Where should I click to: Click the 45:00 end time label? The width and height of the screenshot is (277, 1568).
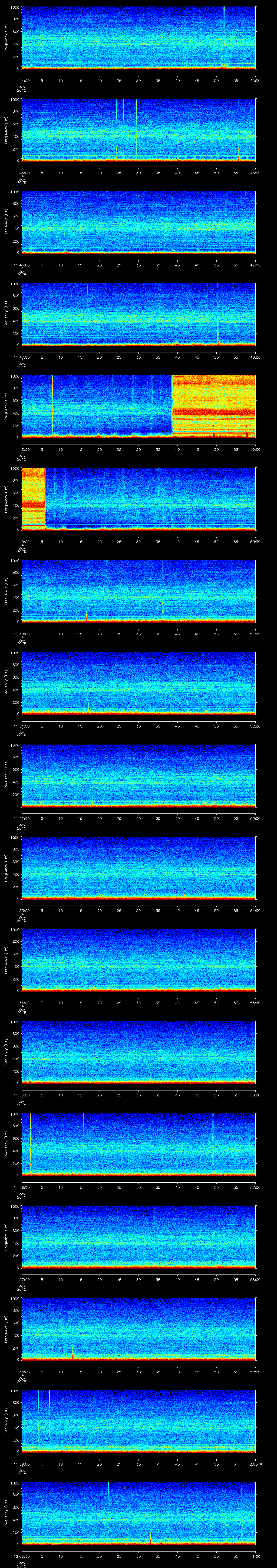click(x=255, y=80)
